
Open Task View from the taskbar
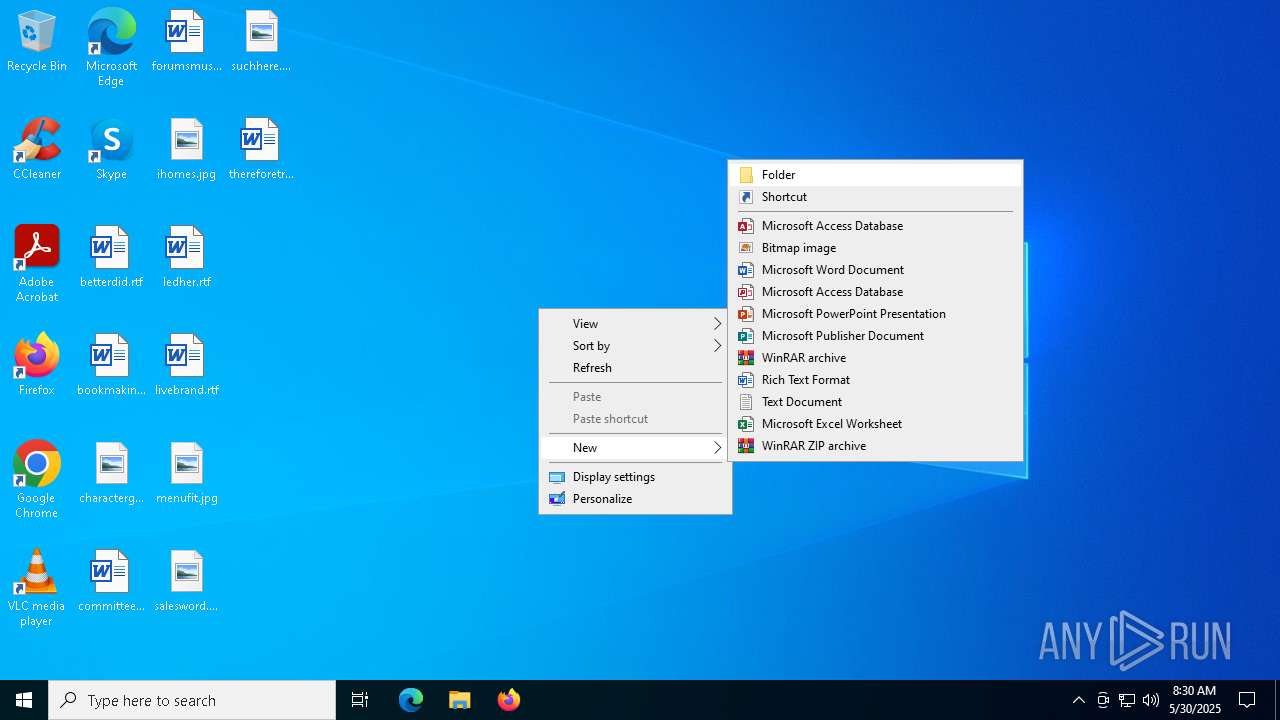pos(360,700)
